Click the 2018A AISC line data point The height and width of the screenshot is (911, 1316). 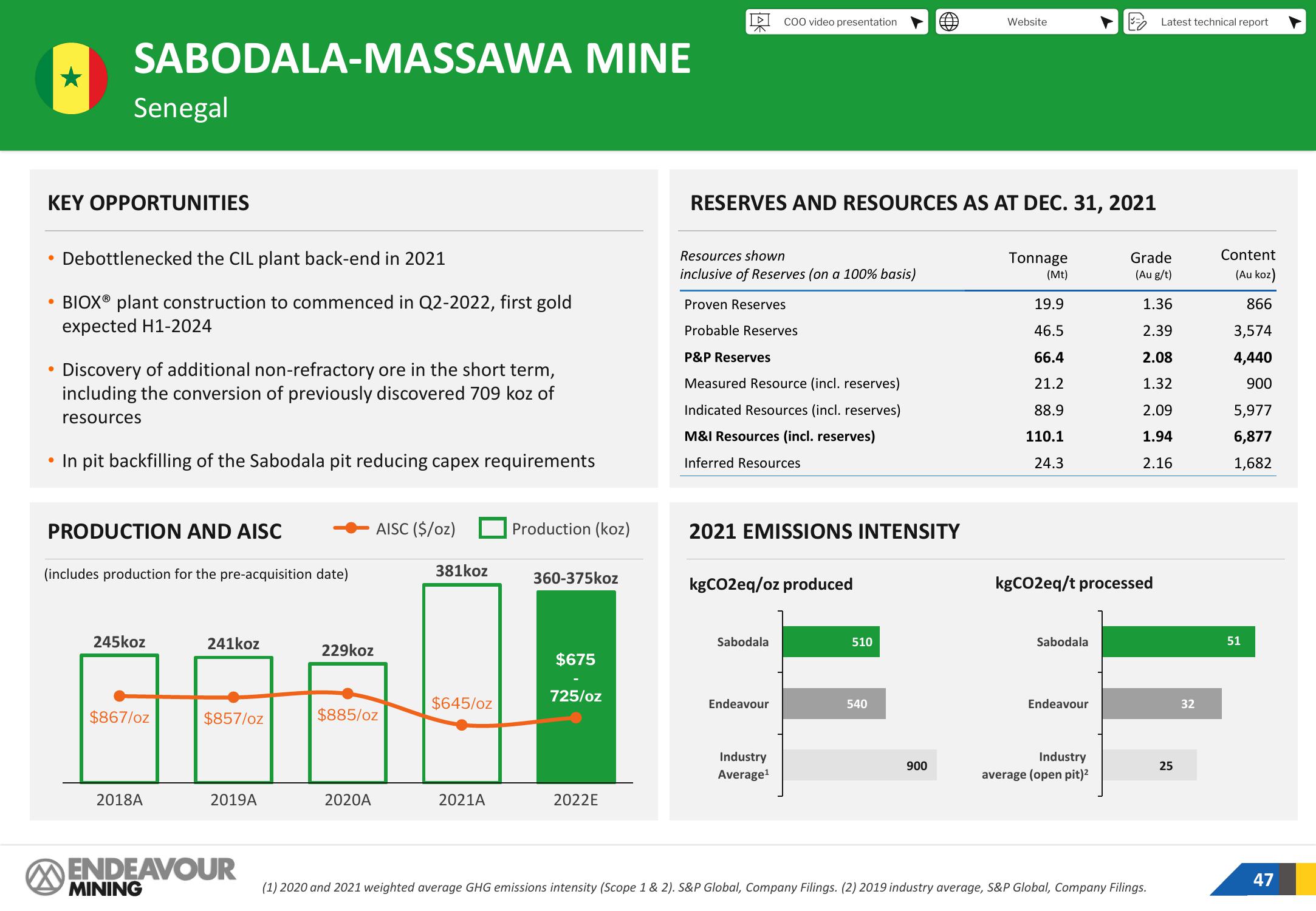tap(119, 696)
